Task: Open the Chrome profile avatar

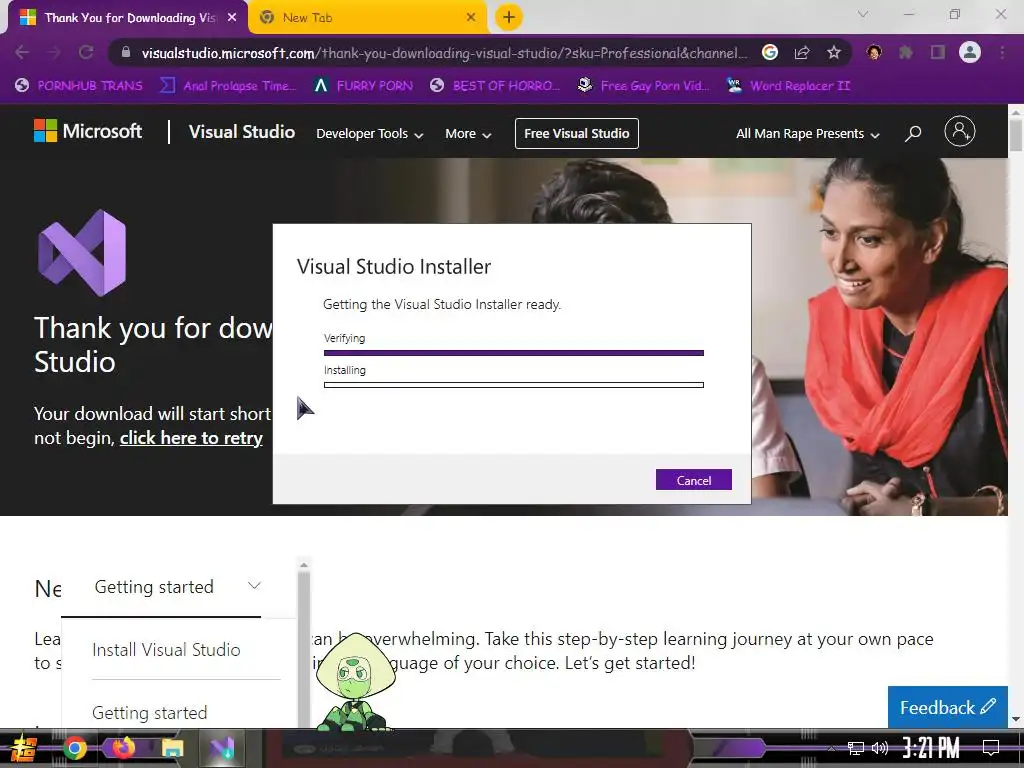Action: pos(970,52)
